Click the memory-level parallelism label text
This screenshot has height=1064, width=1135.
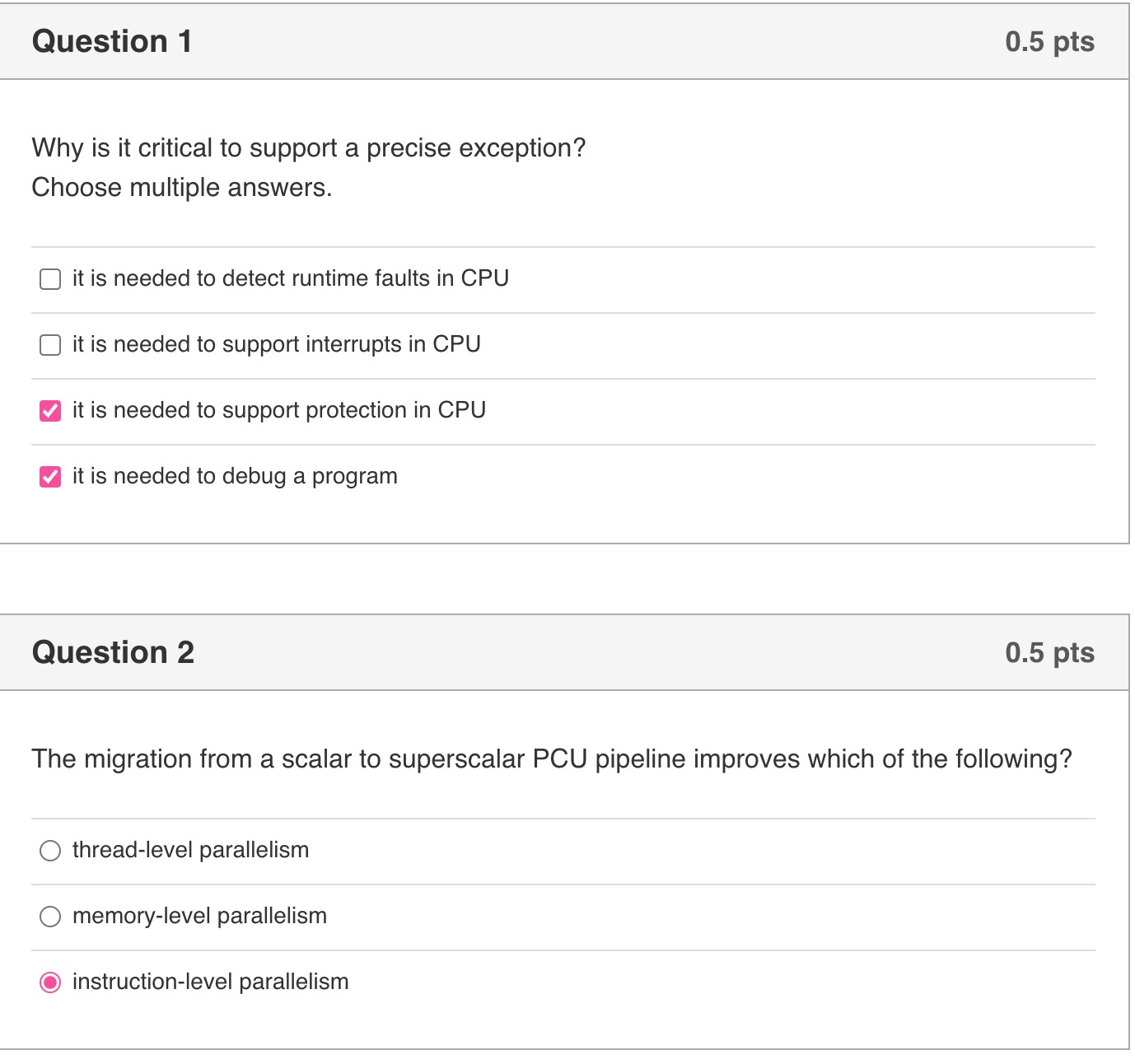click(x=199, y=915)
